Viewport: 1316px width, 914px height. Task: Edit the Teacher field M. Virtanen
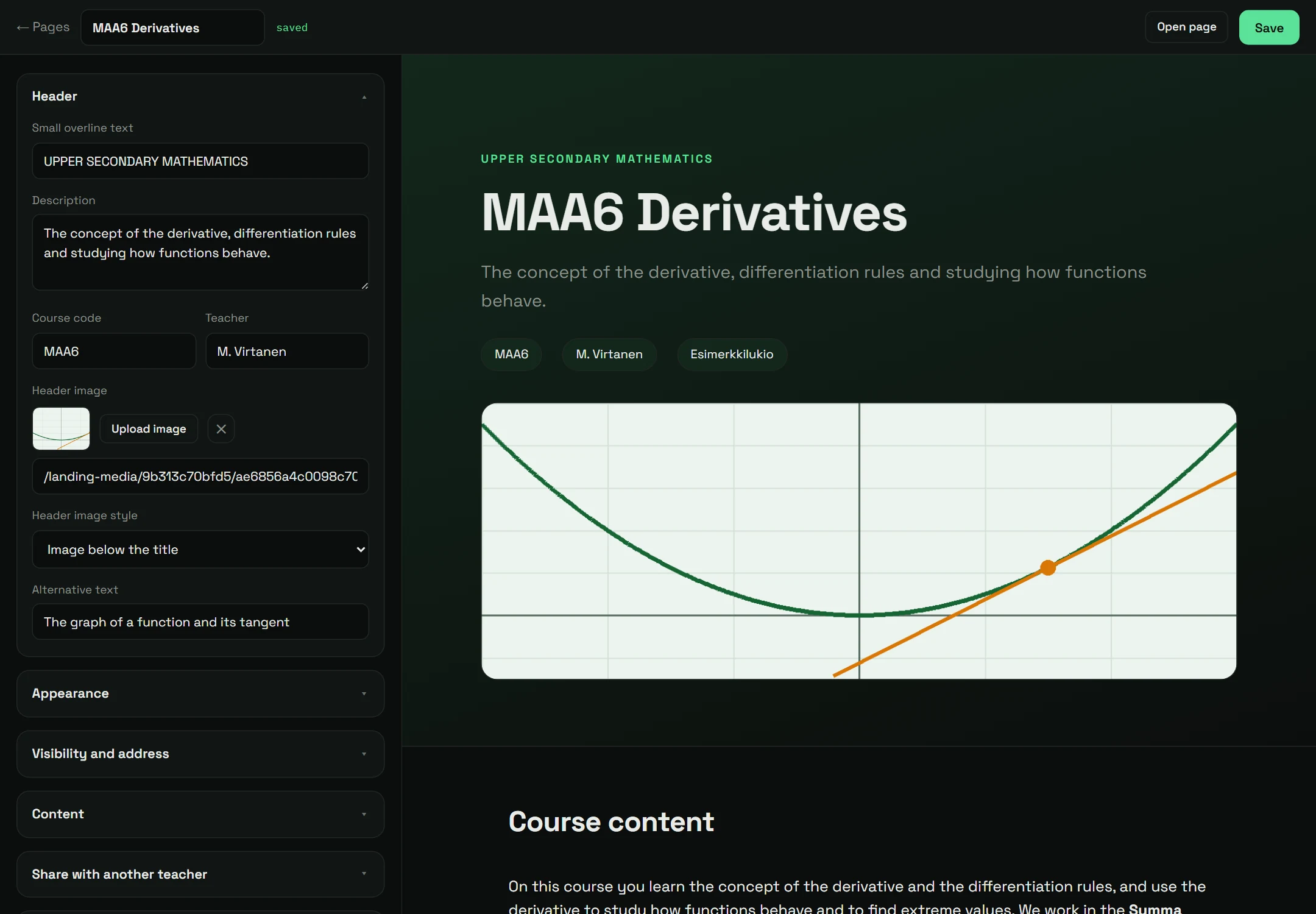point(287,352)
